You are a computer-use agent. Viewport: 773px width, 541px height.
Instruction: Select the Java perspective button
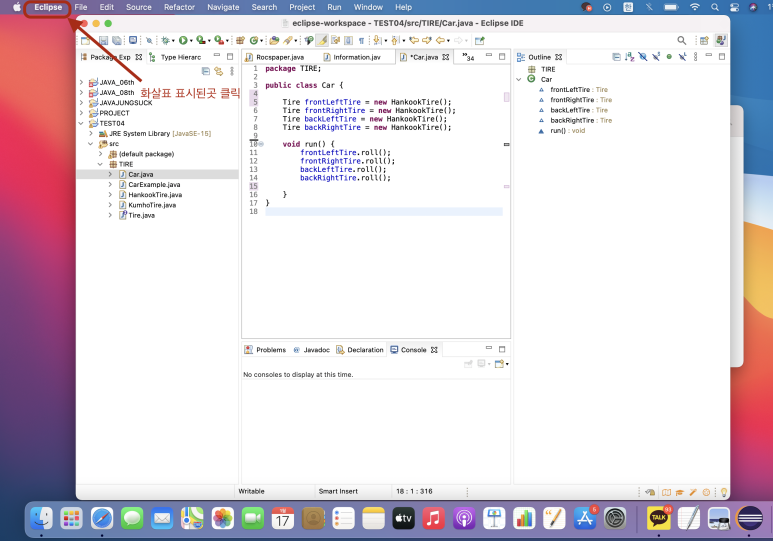coord(720,40)
